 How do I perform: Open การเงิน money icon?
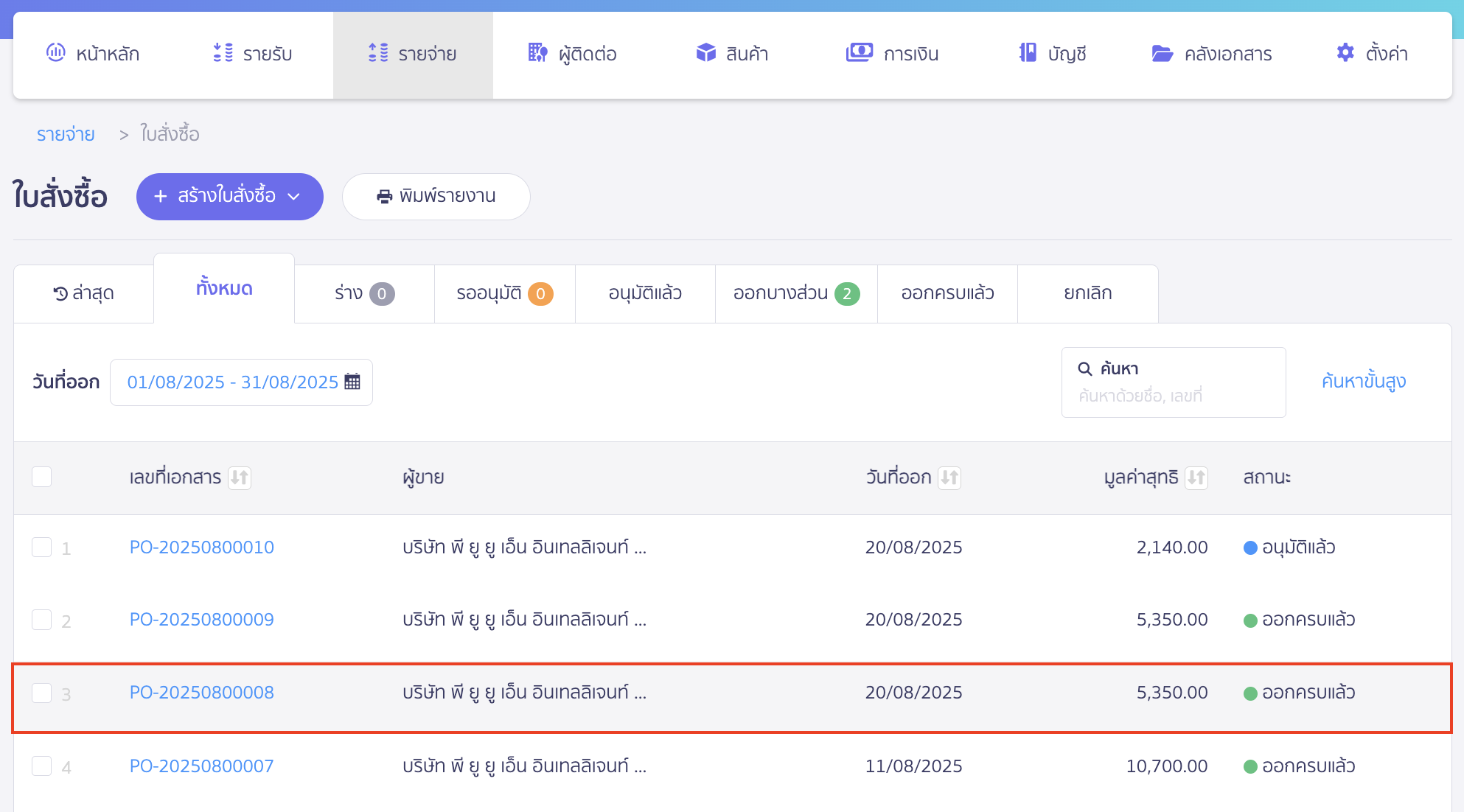(x=859, y=53)
